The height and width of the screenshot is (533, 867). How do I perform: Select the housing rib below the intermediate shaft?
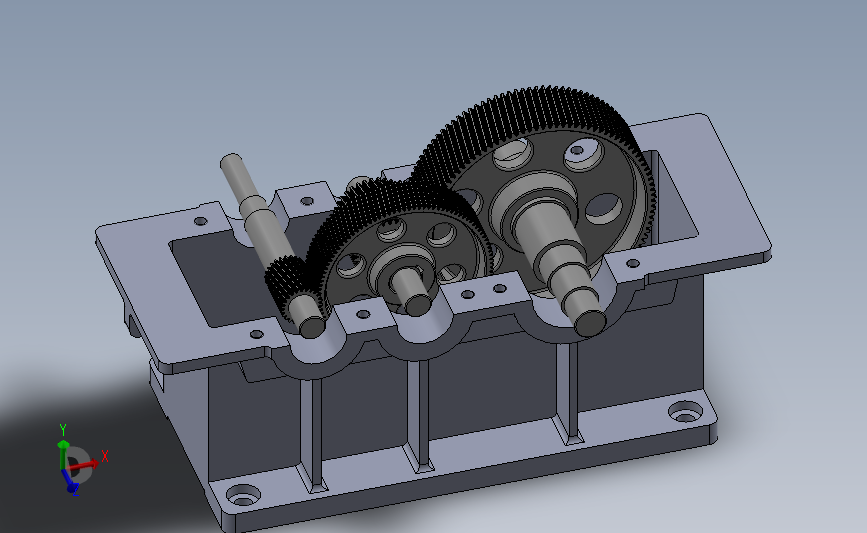420,414
